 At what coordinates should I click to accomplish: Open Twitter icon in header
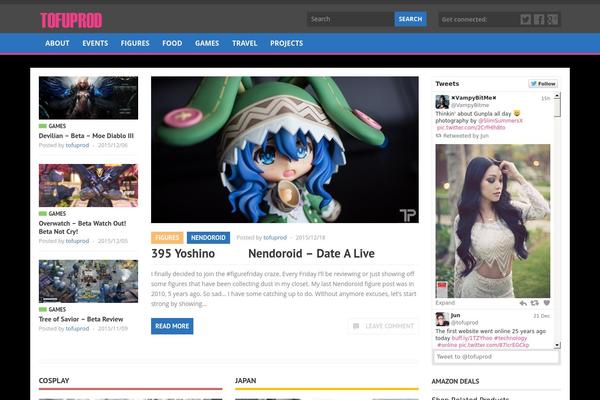click(525, 20)
